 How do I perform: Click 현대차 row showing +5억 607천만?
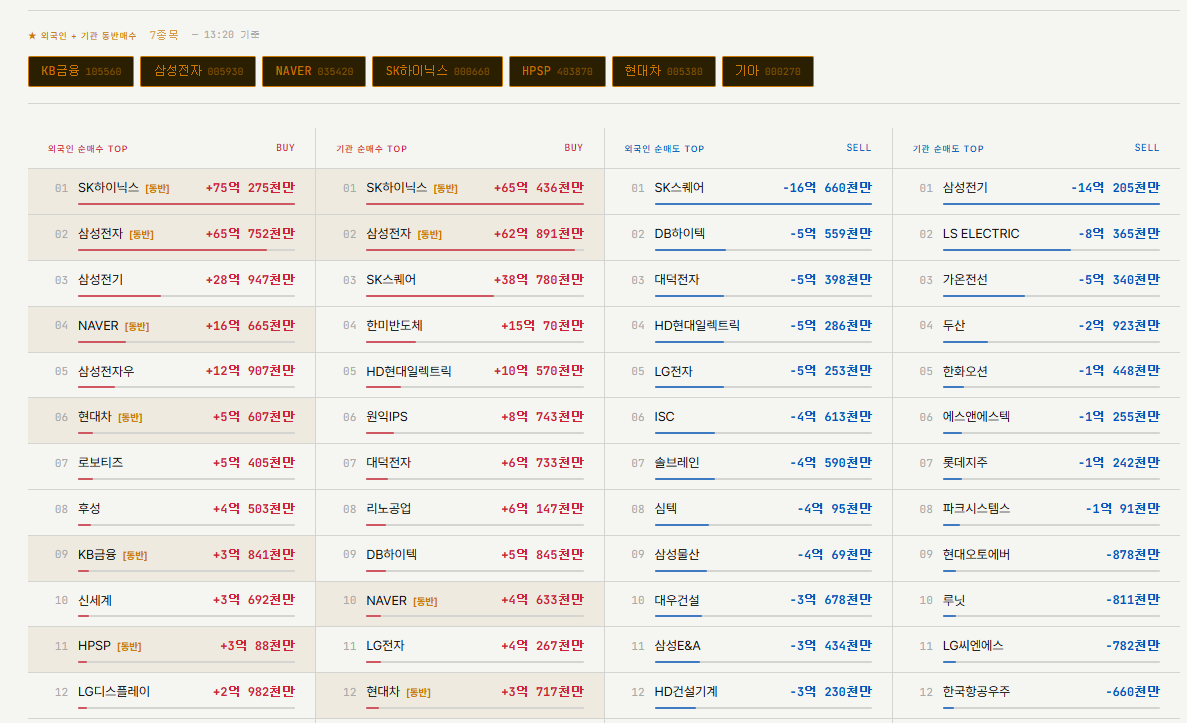click(x=172, y=421)
